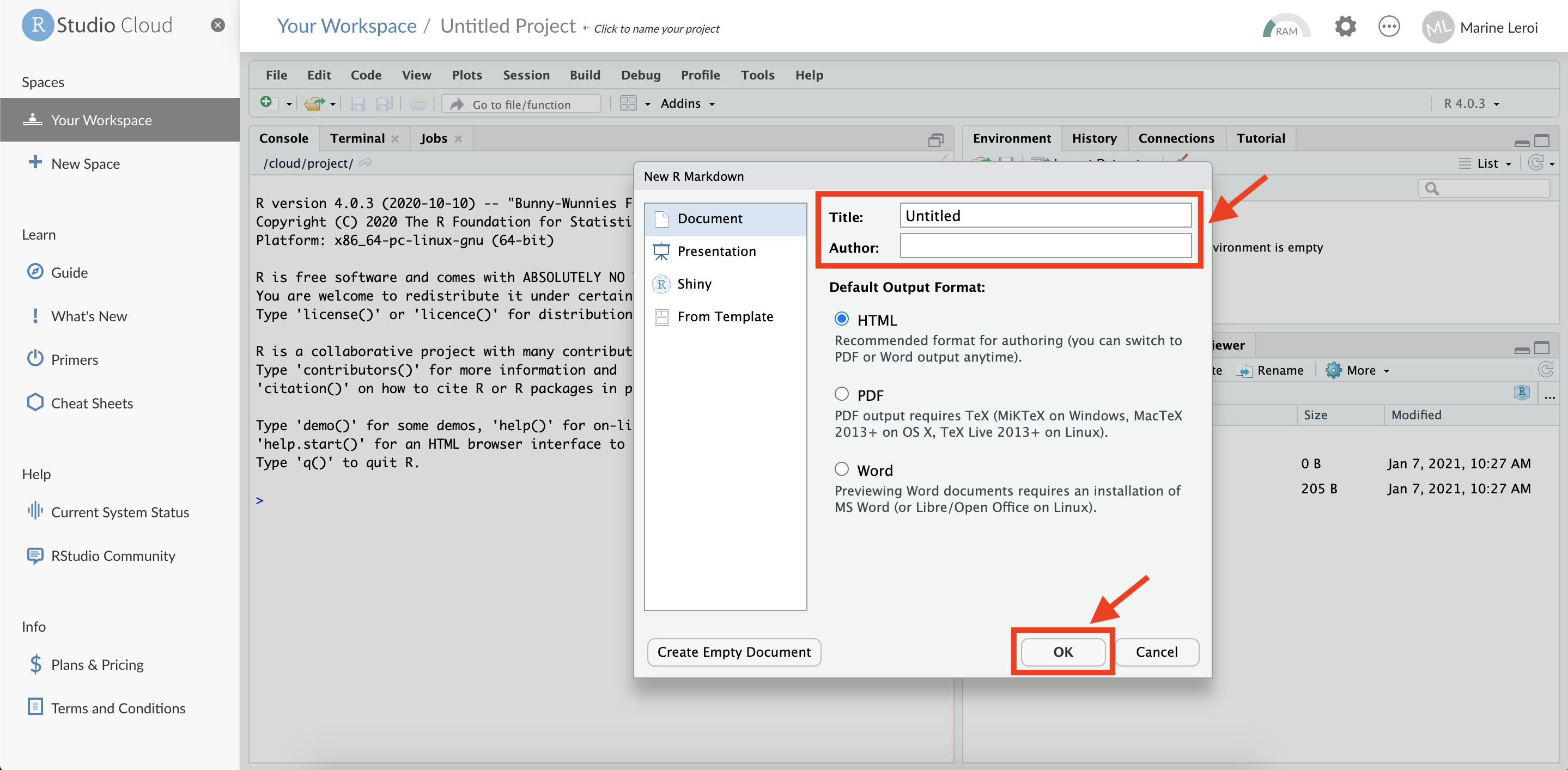
Task: Click the Open File folder icon
Action: click(x=314, y=104)
